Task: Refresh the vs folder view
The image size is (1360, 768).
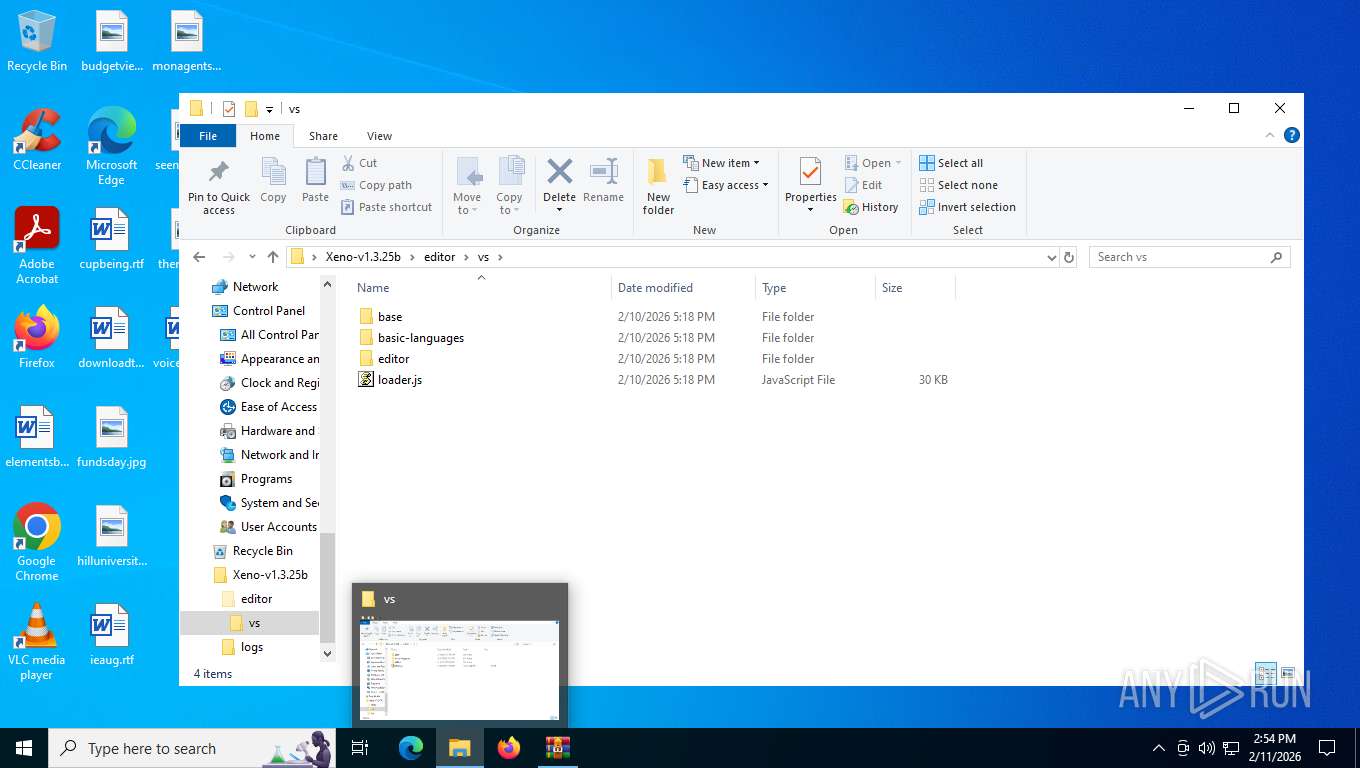Action: [1069, 257]
